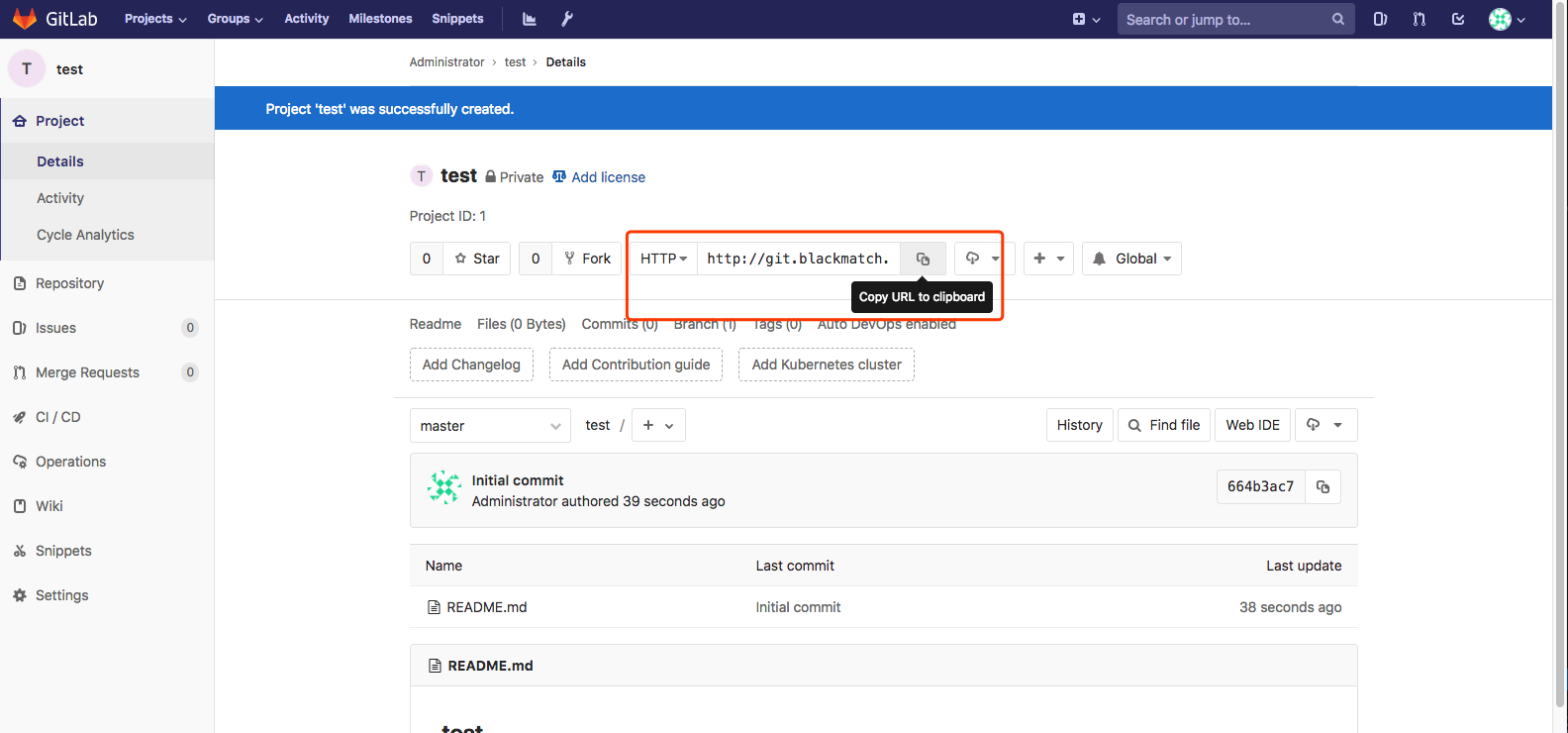This screenshot has height=733, width=1568.
Task: Copy commit SHA 664b3ac7 icon
Action: (x=1323, y=486)
